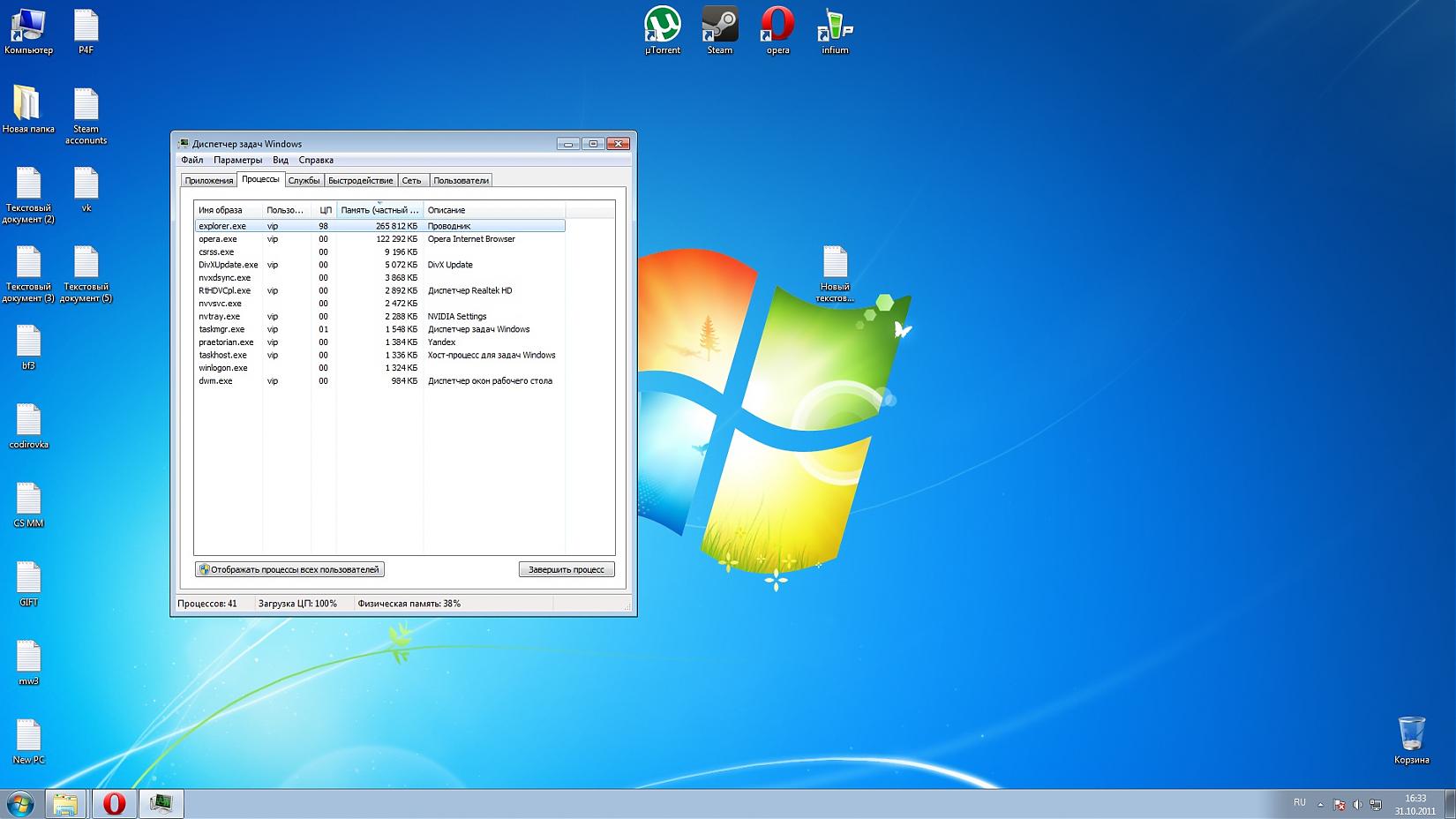Open the Файл menu
The image size is (1456, 819).
click(191, 160)
